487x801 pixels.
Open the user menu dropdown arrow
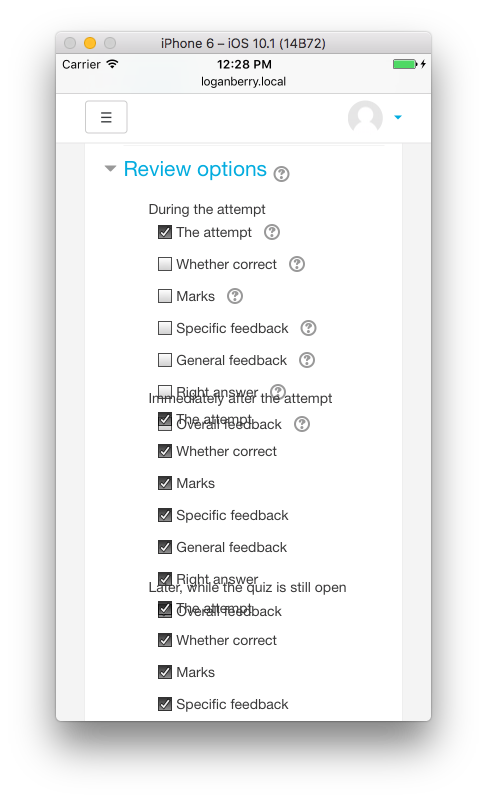pyautogui.click(x=398, y=117)
